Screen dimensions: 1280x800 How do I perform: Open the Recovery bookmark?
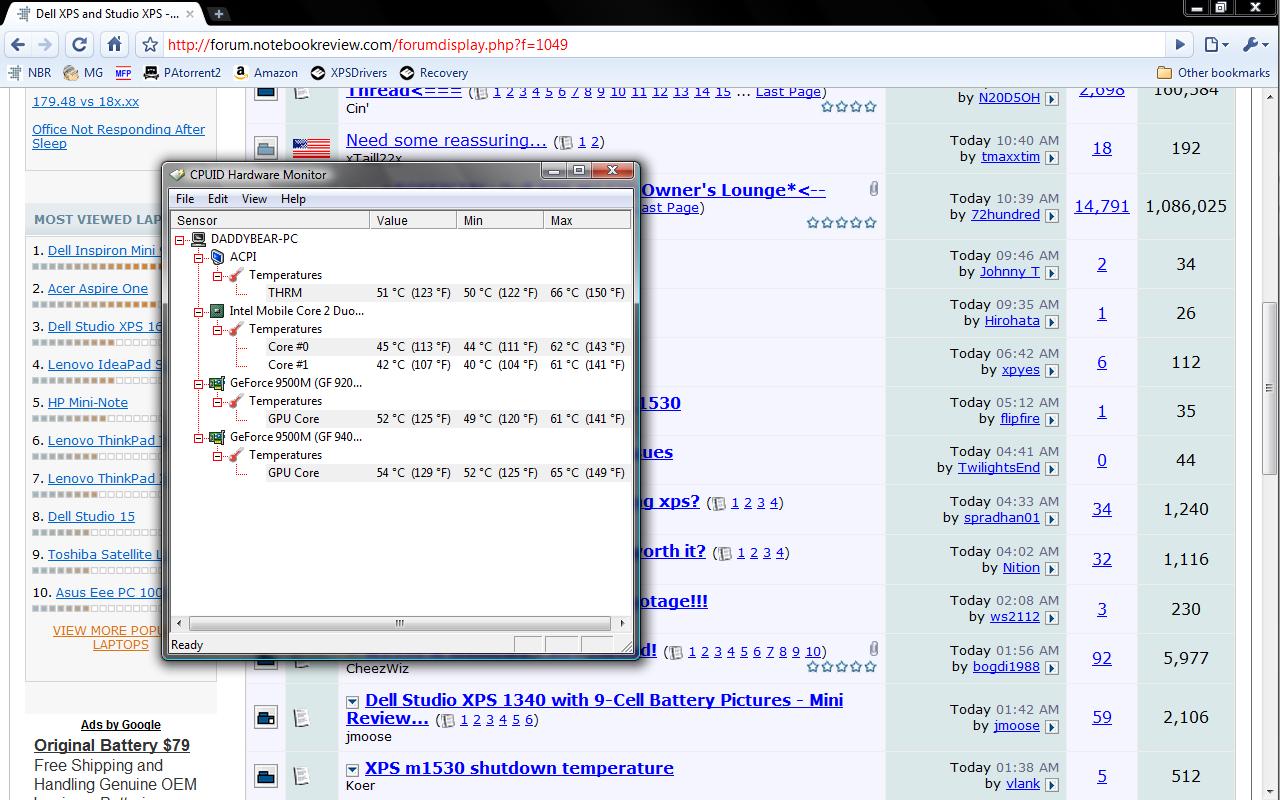[434, 72]
